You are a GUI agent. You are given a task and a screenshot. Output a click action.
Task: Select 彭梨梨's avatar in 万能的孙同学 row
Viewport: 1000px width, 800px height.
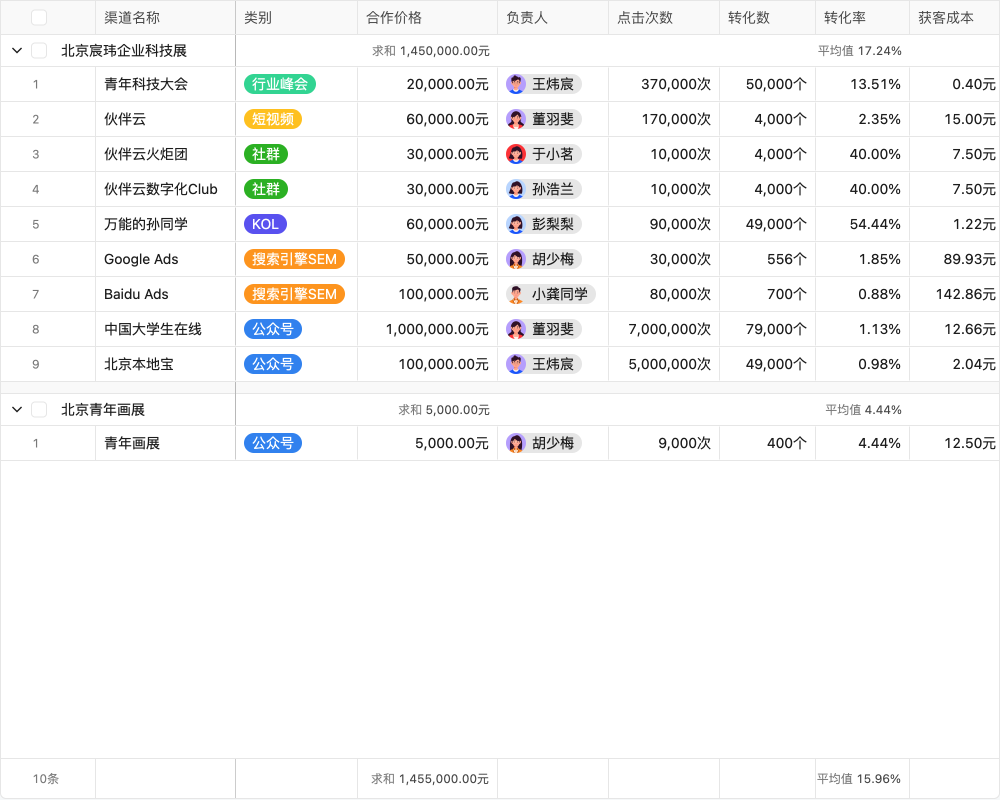coord(517,224)
